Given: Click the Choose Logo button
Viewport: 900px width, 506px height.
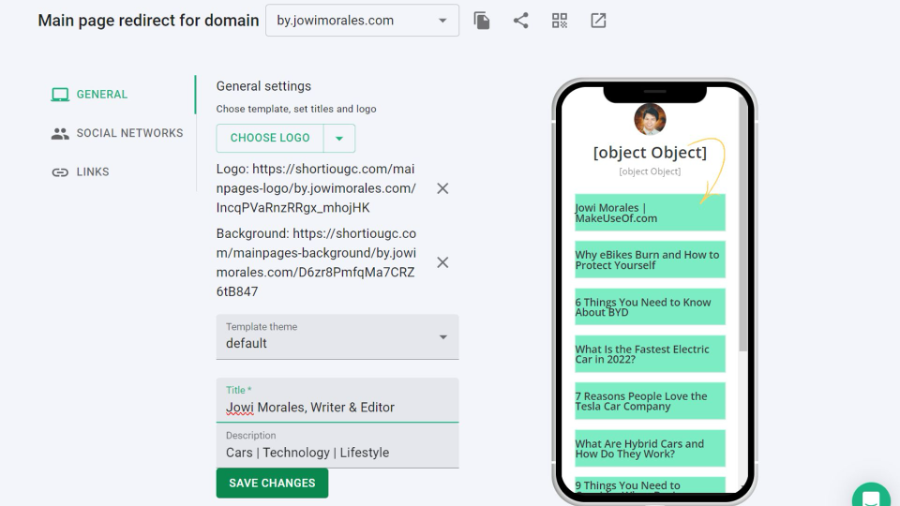Looking at the screenshot, I should [270, 138].
